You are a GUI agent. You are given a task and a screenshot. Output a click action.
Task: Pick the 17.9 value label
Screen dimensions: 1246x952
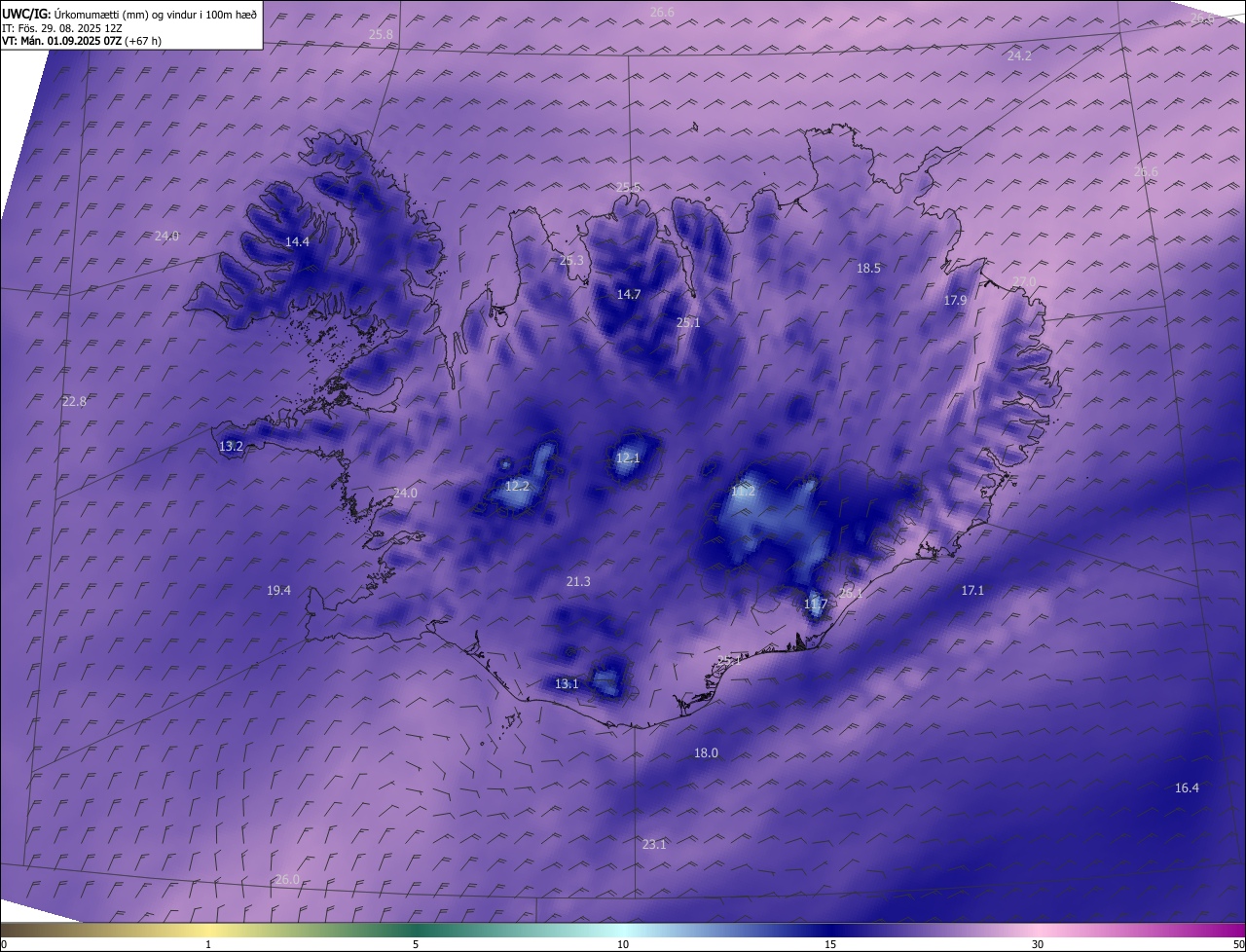pos(955,301)
